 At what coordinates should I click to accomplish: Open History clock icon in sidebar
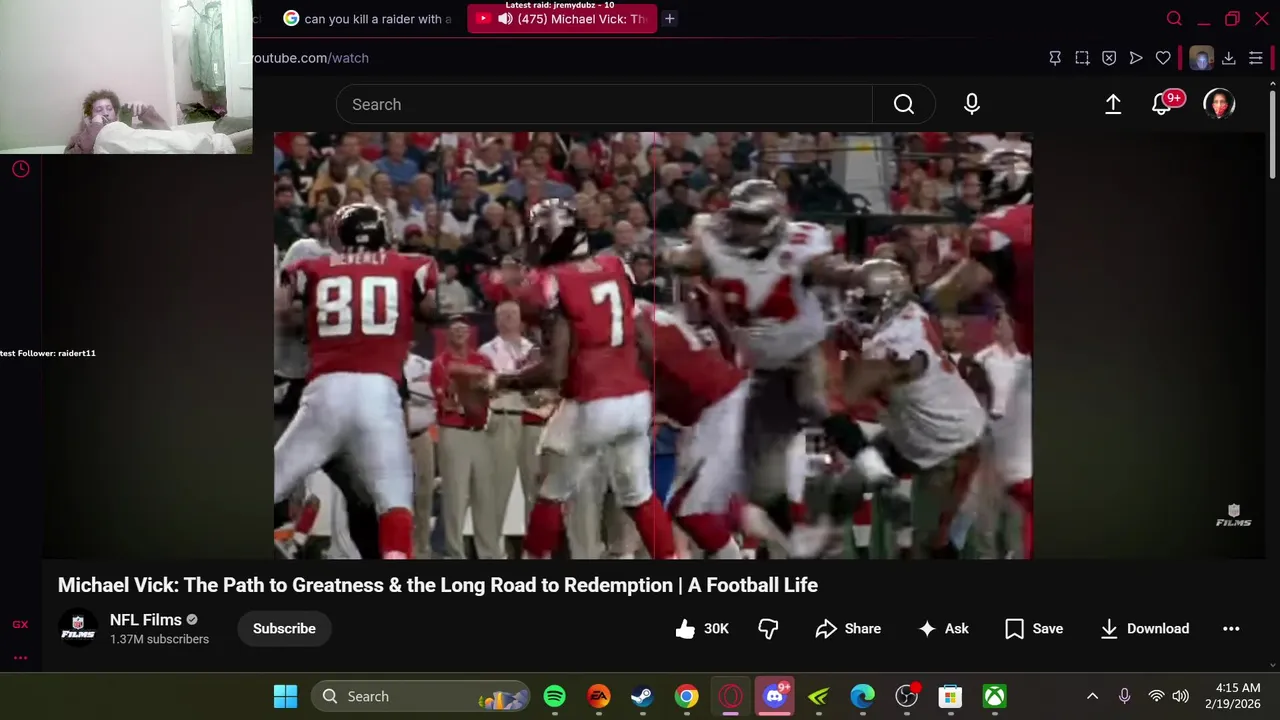click(20, 169)
